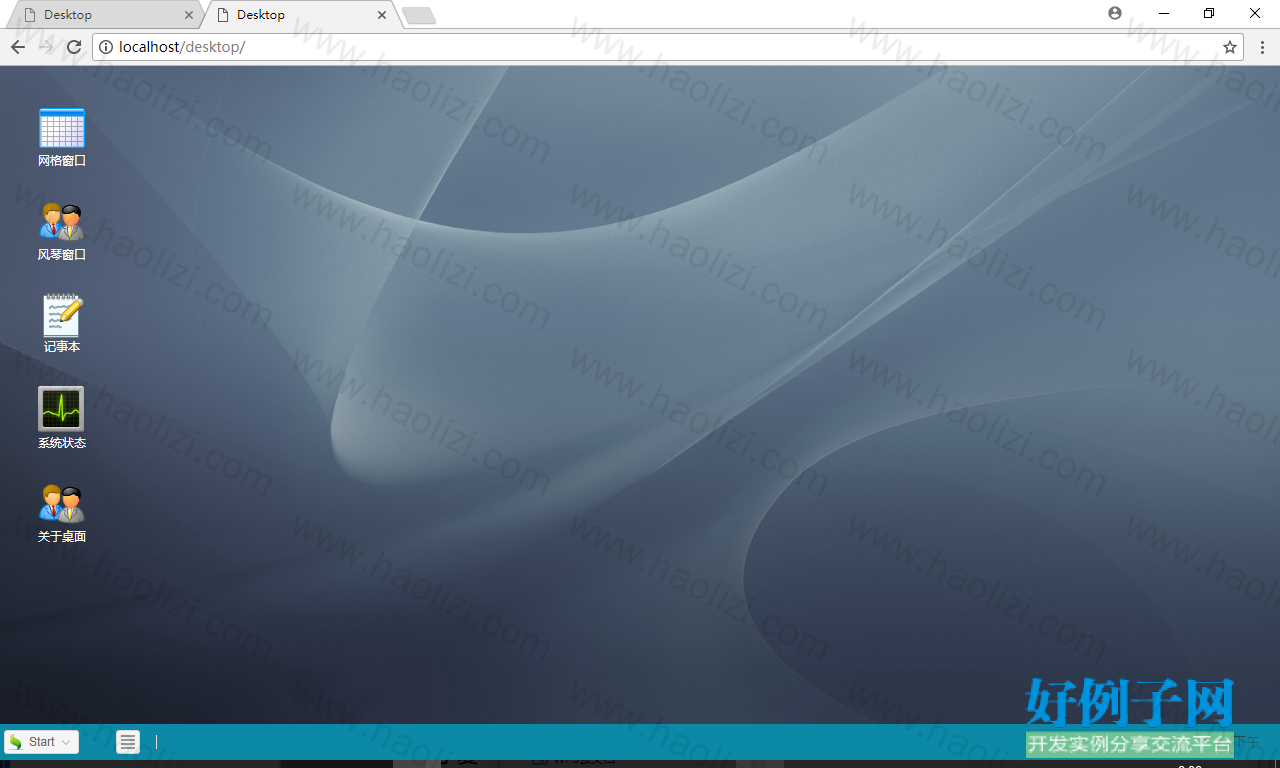
Task: Open the 关于桌面 about desktop shortcut
Action: coord(62,514)
